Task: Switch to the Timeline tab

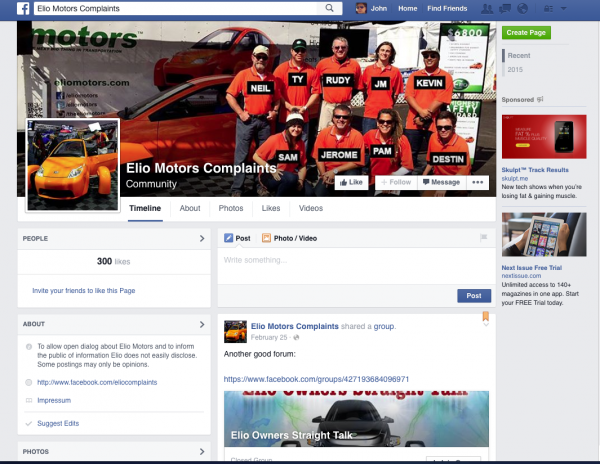Action: pyautogui.click(x=145, y=208)
